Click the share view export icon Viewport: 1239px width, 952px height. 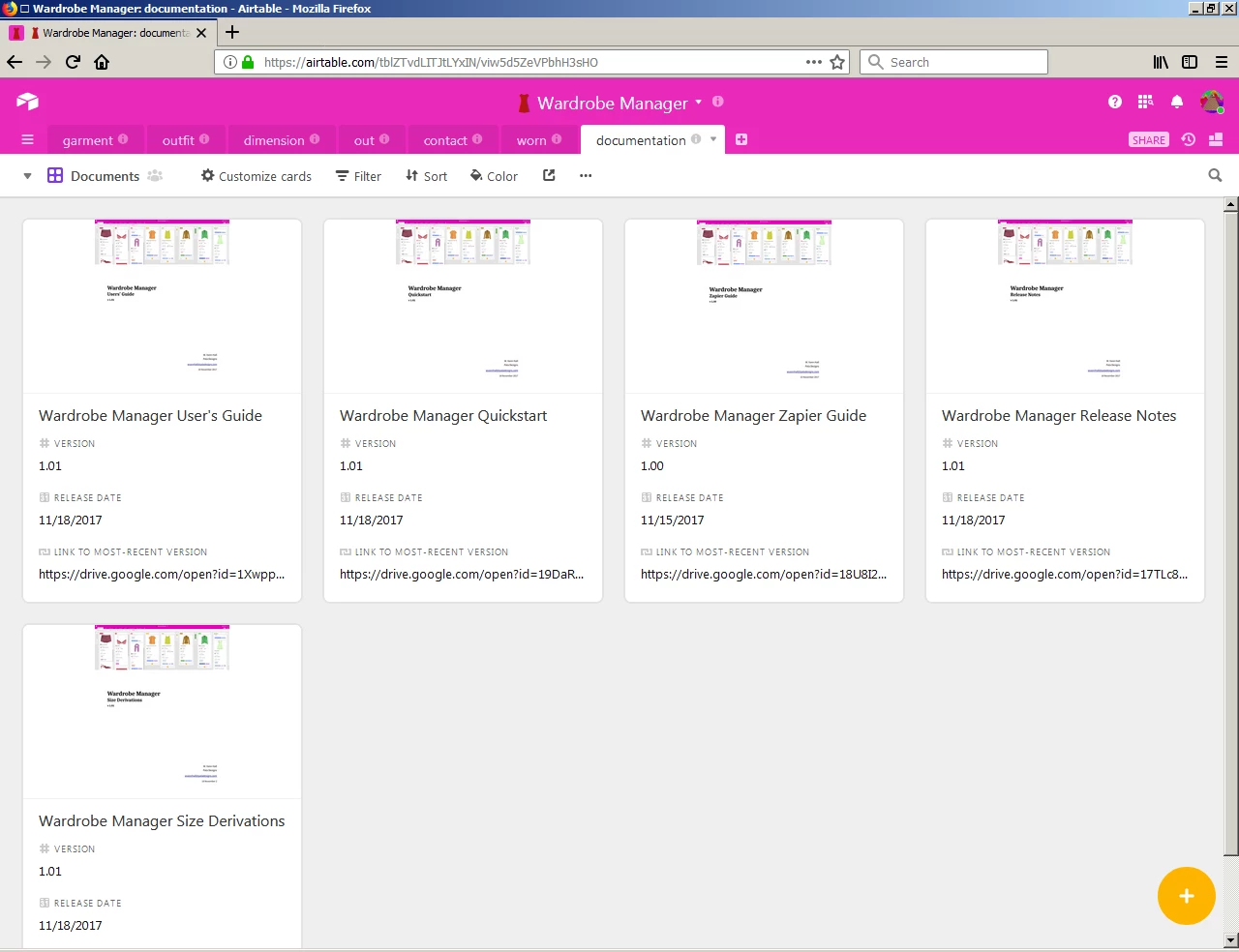click(x=549, y=176)
